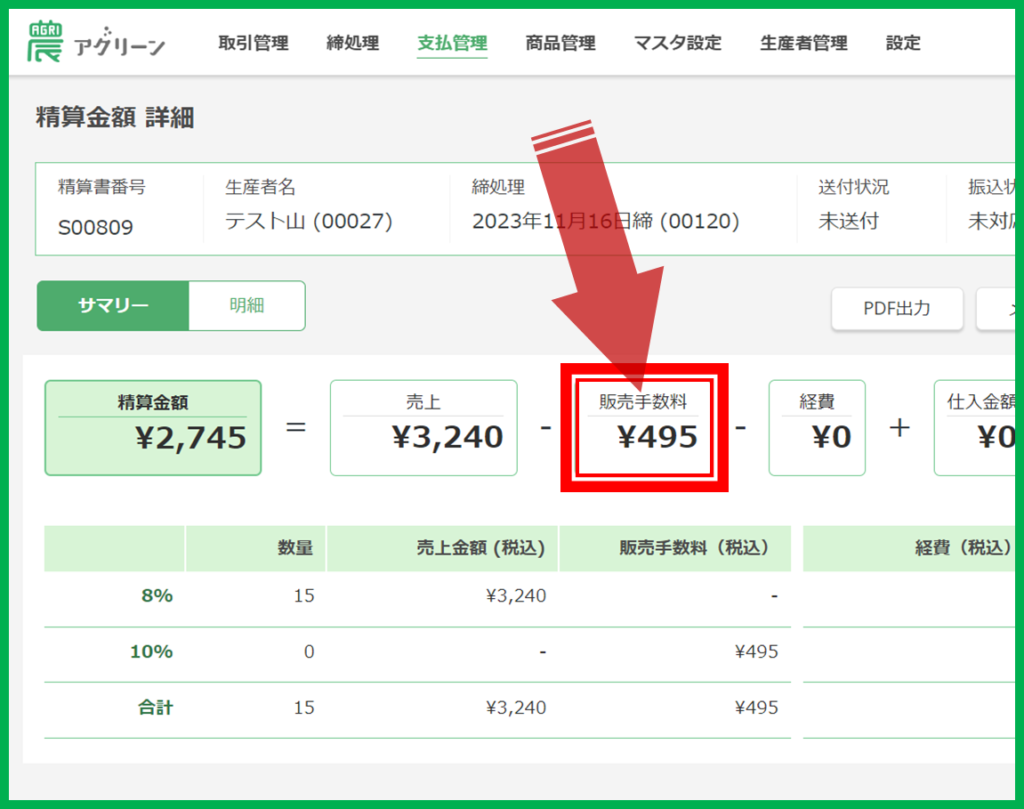Click the 経費 ¥0 box
The width and height of the screenshot is (1024, 809).
(x=816, y=428)
